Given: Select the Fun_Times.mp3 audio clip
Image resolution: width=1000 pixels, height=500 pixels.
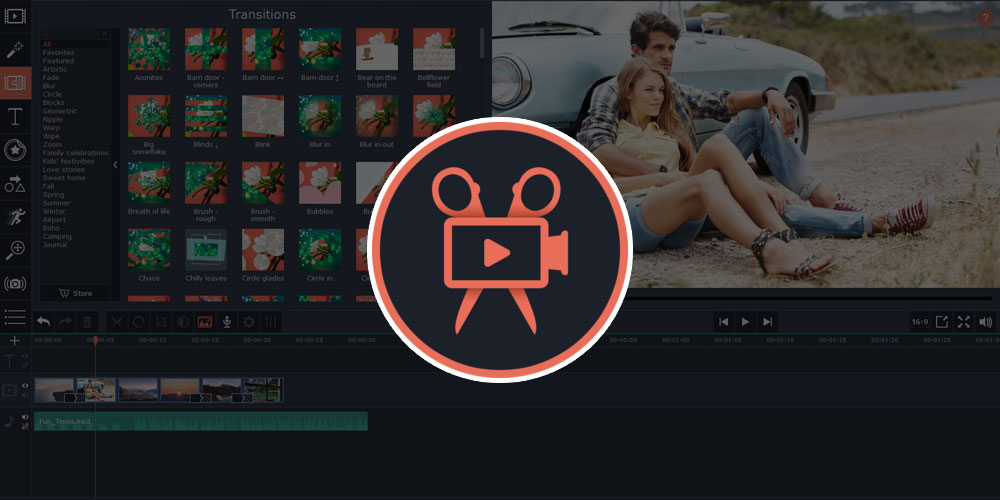Looking at the screenshot, I should [201, 422].
